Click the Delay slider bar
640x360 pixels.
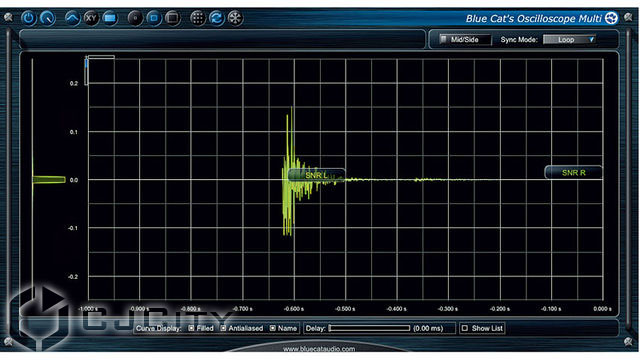(x=369, y=328)
